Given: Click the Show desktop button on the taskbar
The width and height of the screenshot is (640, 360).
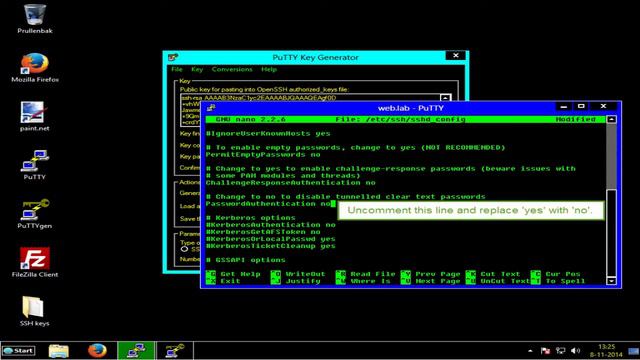Looking at the screenshot, I should [x=634, y=351].
